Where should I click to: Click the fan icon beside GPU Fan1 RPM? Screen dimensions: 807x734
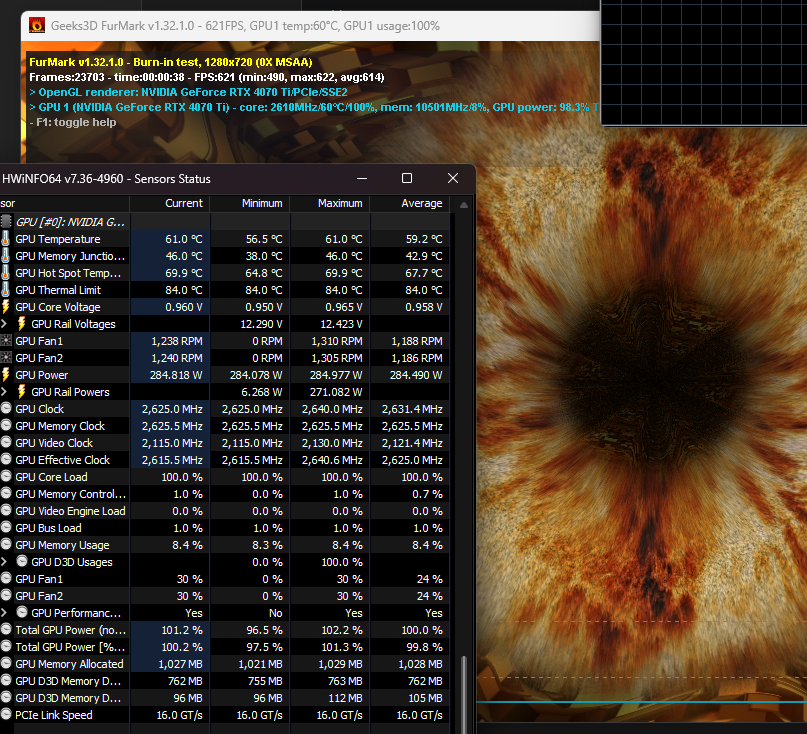(6, 340)
